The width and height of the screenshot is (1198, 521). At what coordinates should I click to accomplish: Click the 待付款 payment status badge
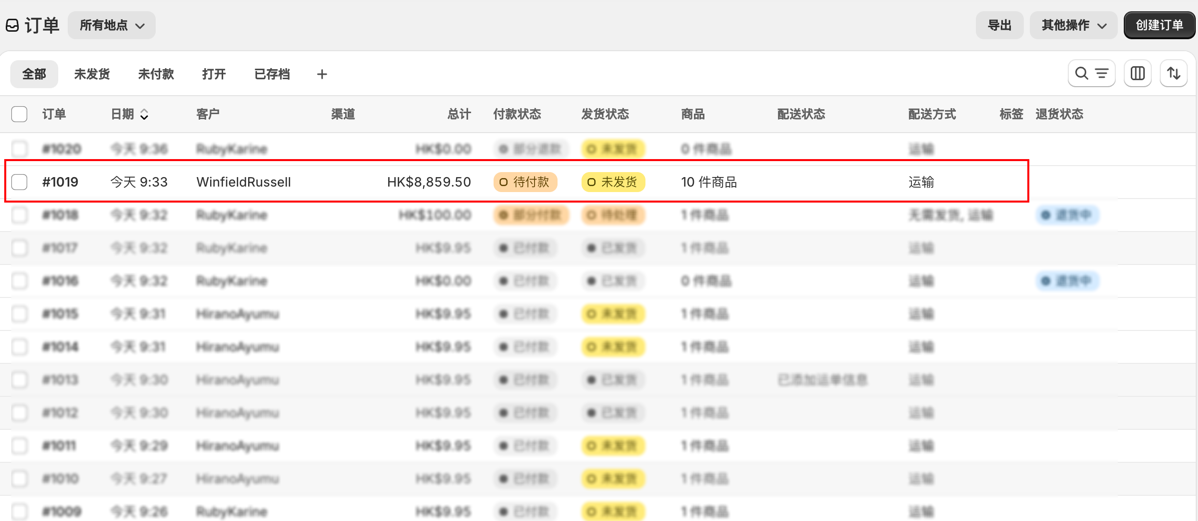click(x=526, y=183)
